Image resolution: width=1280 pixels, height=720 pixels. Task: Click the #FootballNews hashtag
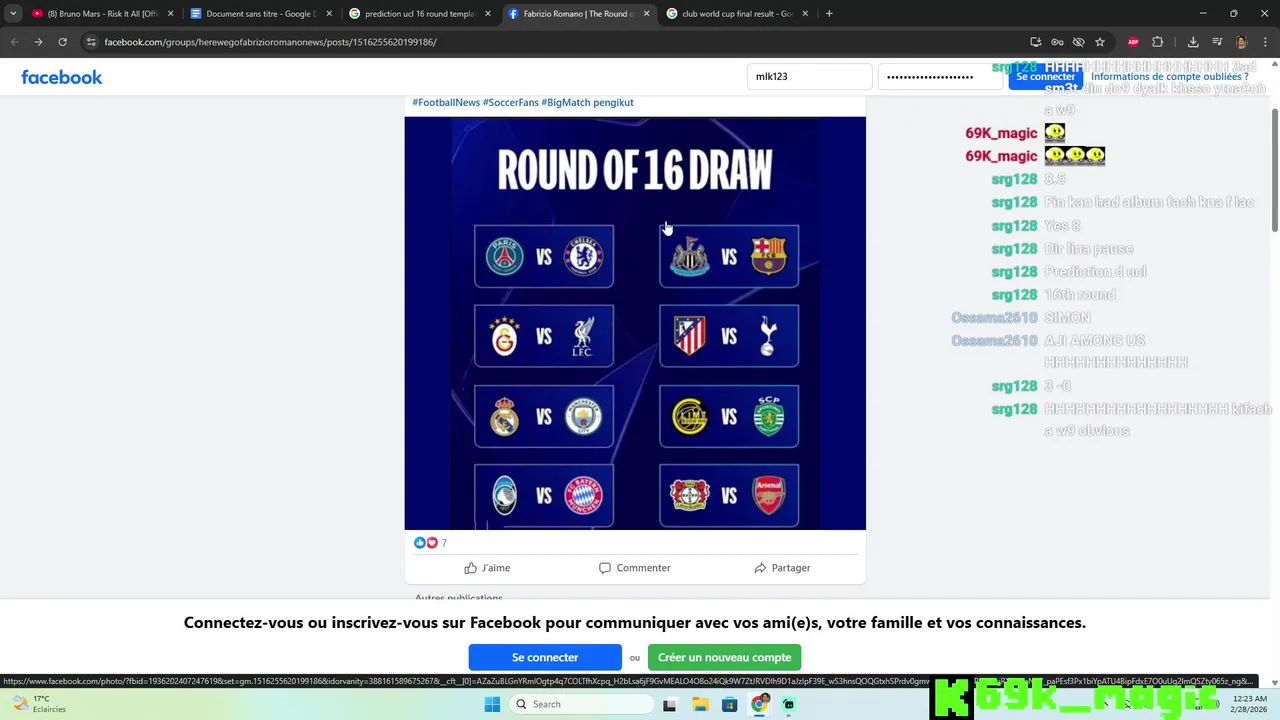click(x=446, y=102)
